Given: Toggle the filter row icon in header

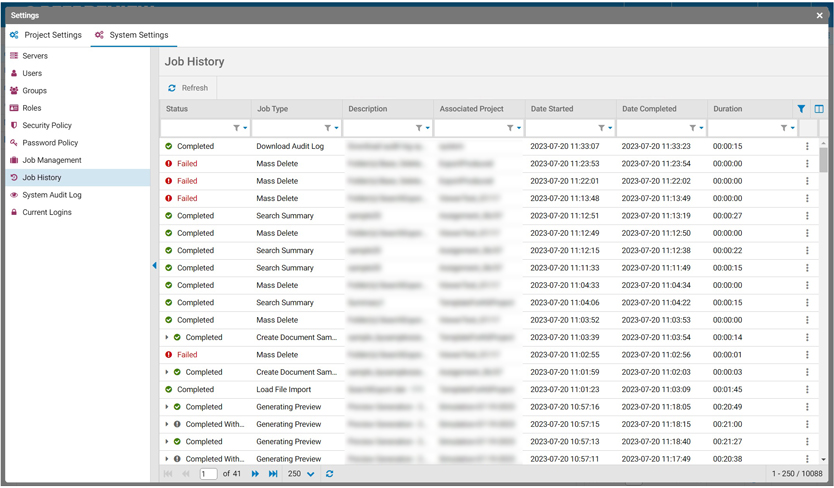Looking at the screenshot, I should click(801, 109).
